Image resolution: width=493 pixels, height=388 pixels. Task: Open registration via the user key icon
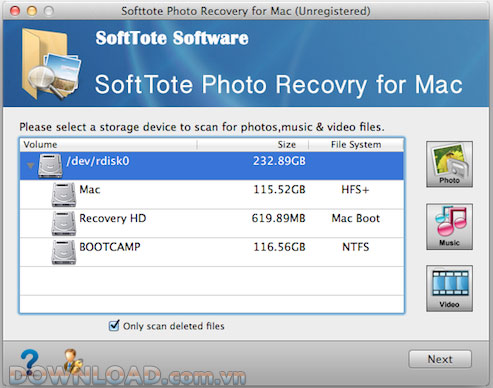tap(73, 361)
